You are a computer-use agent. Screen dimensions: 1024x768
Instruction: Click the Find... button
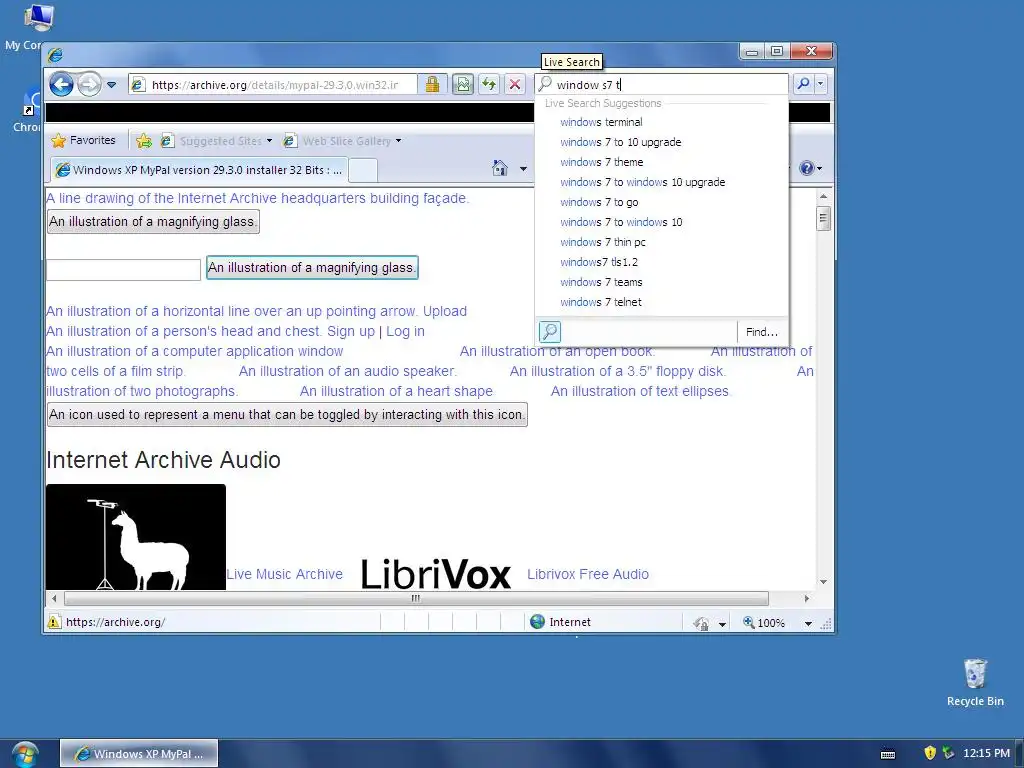761,332
